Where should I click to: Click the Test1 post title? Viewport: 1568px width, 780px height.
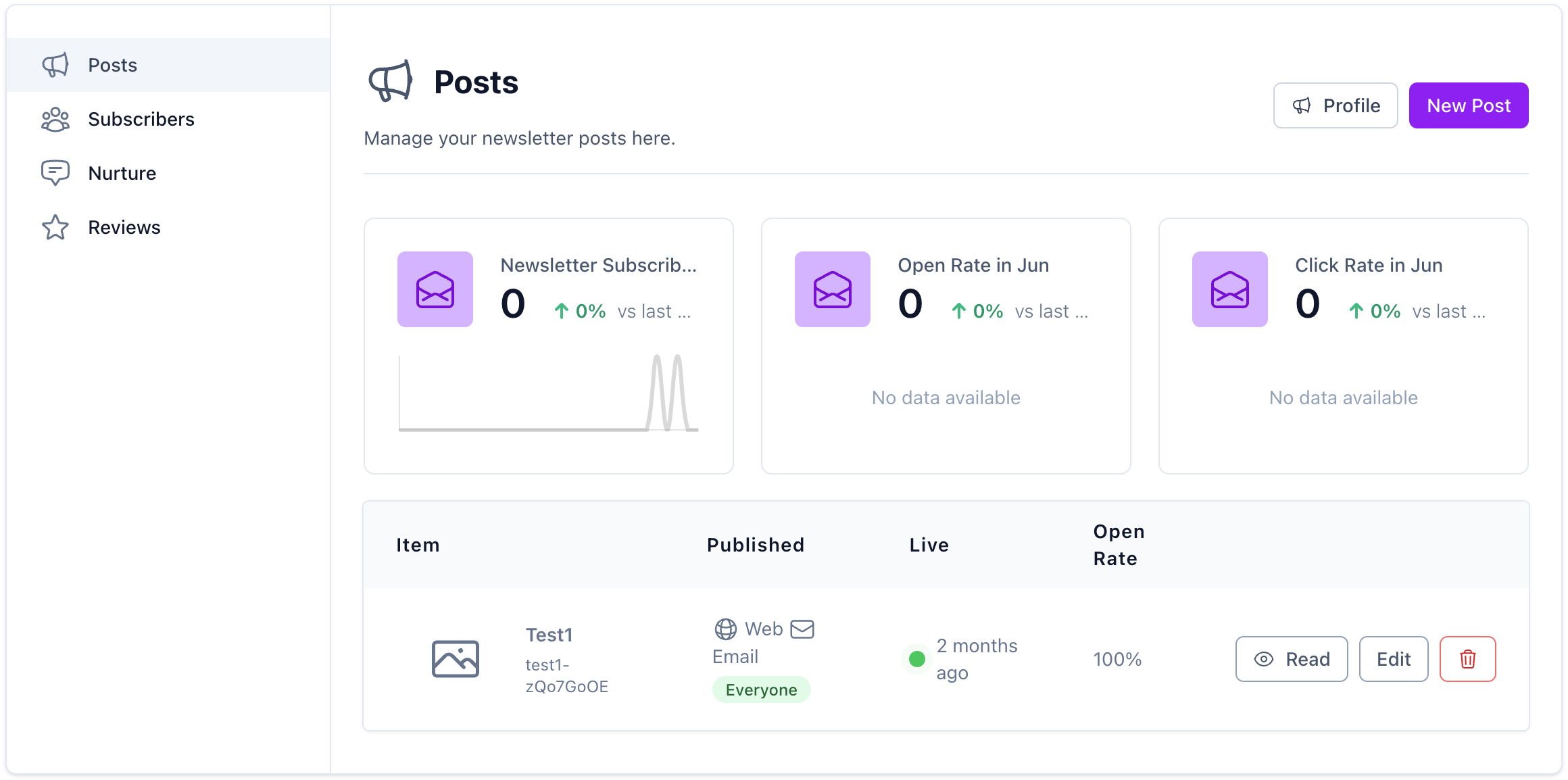coord(549,635)
